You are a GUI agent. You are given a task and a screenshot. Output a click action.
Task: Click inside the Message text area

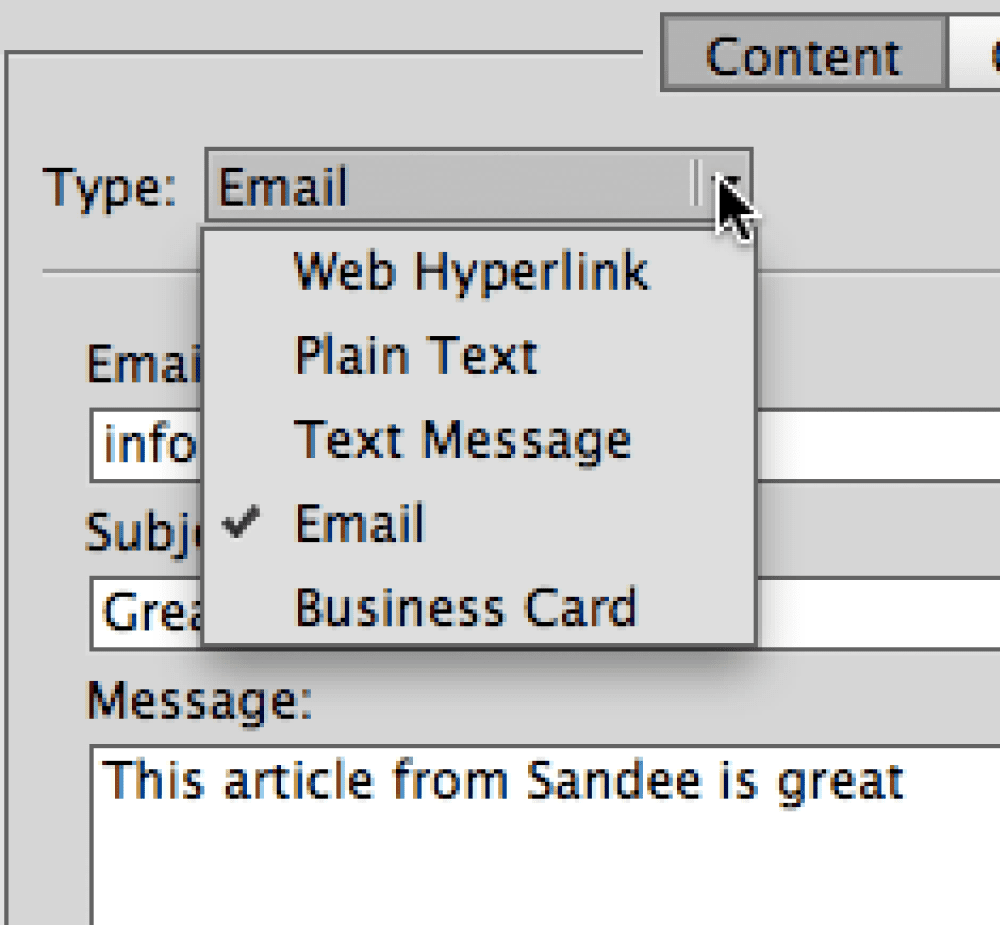(x=545, y=835)
